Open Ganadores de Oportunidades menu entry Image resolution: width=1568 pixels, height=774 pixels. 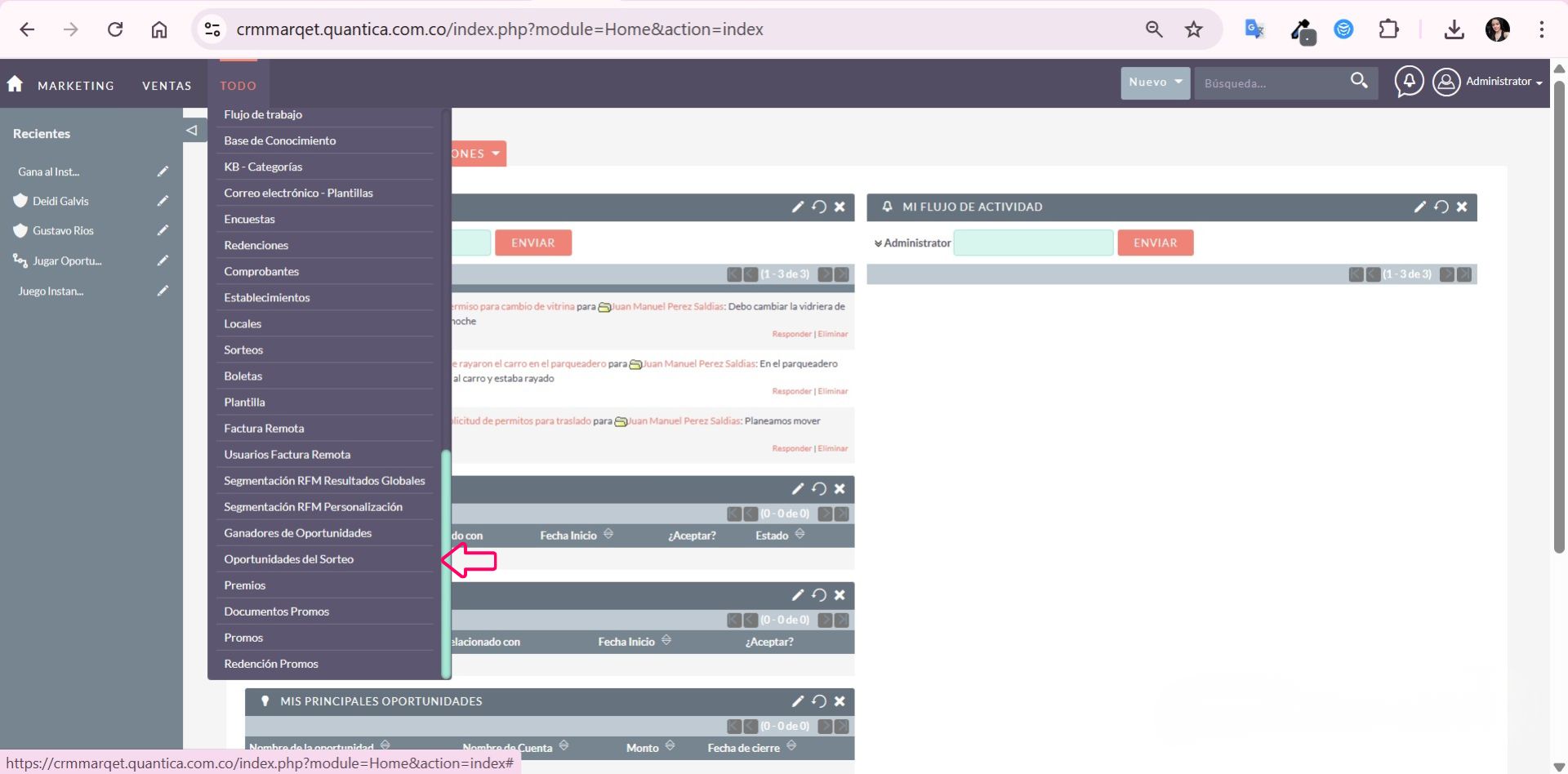pyautogui.click(x=298, y=533)
